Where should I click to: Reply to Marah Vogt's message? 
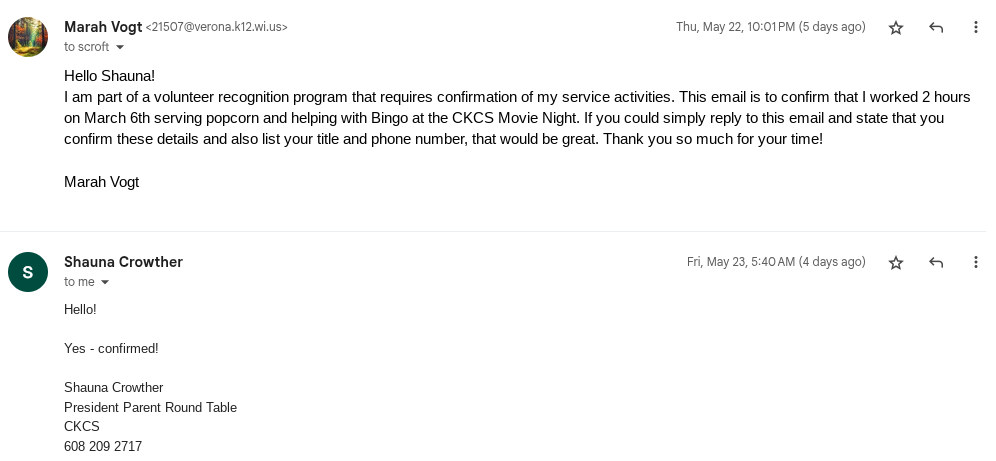tap(936, 28)
